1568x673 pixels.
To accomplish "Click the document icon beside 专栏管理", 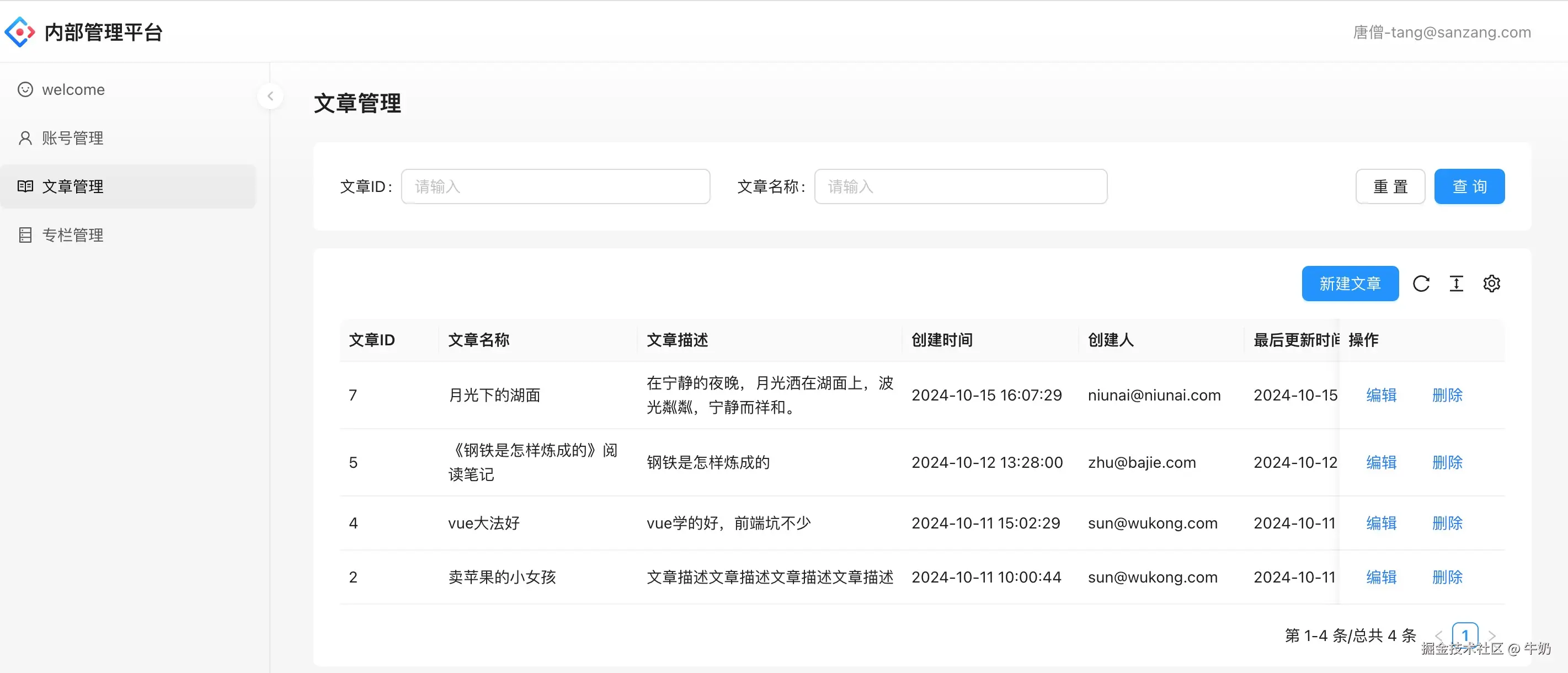I will pyautogui.click(x=25, y=235).
